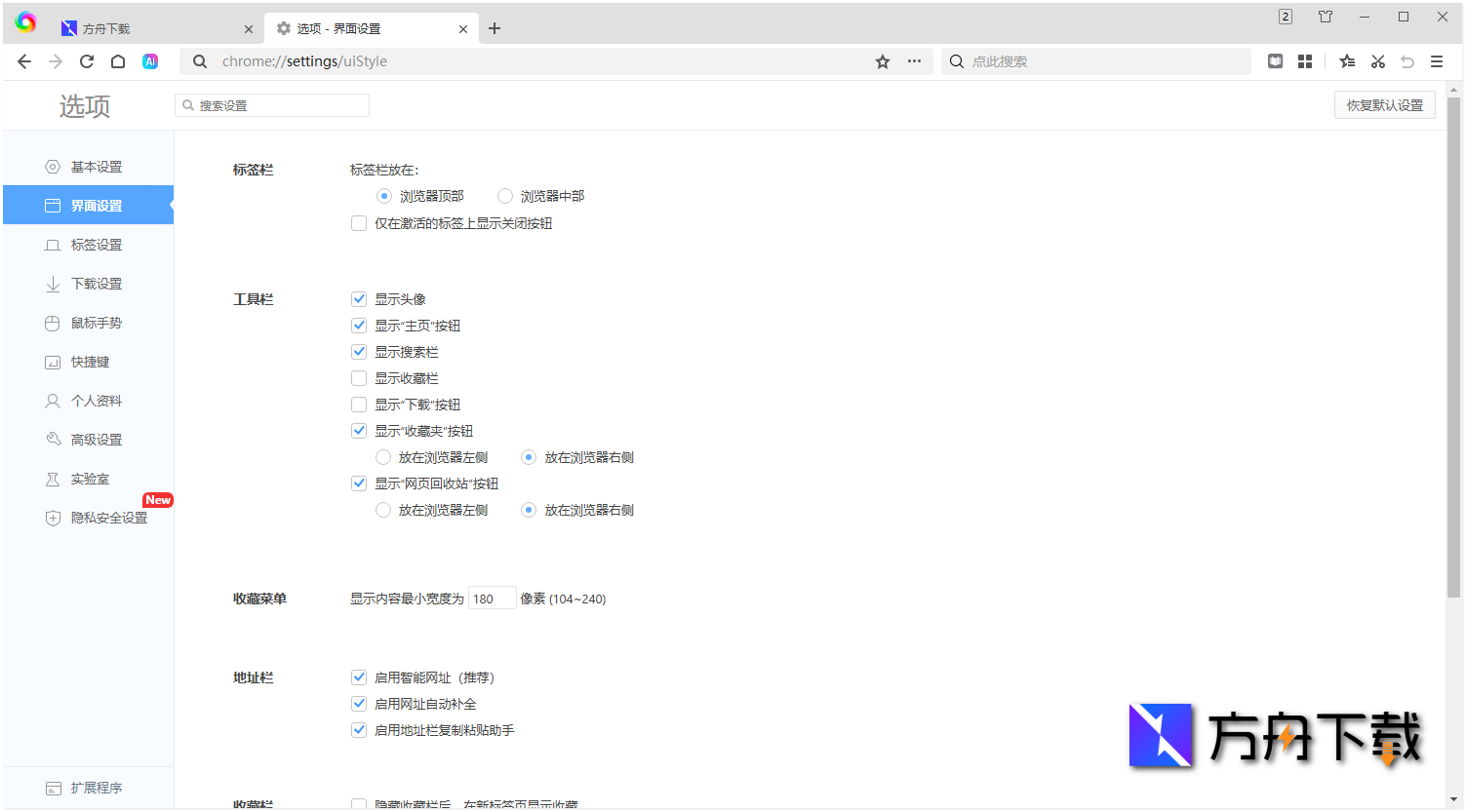Select 浏览器中部 for tab bar placement
This screenshot has width=1466, height=812.
coord(505,195)
